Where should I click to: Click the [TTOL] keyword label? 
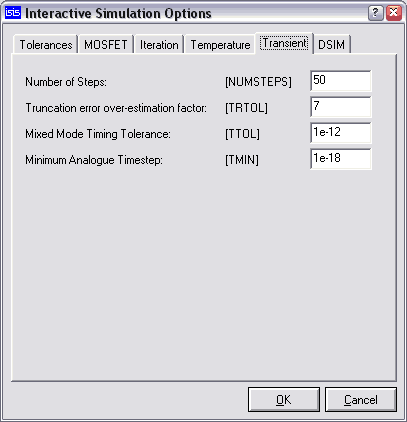tap(242, 134)
